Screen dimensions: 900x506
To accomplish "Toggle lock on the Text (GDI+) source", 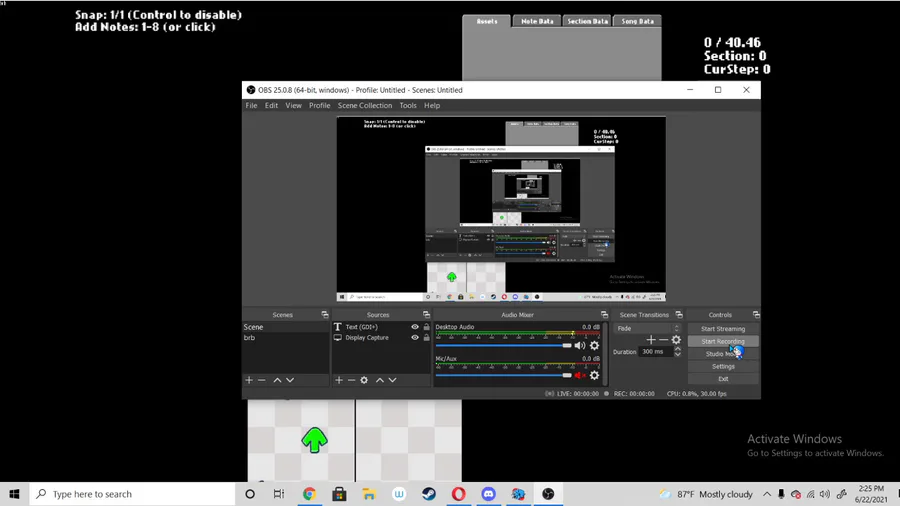I will point(426,327).
